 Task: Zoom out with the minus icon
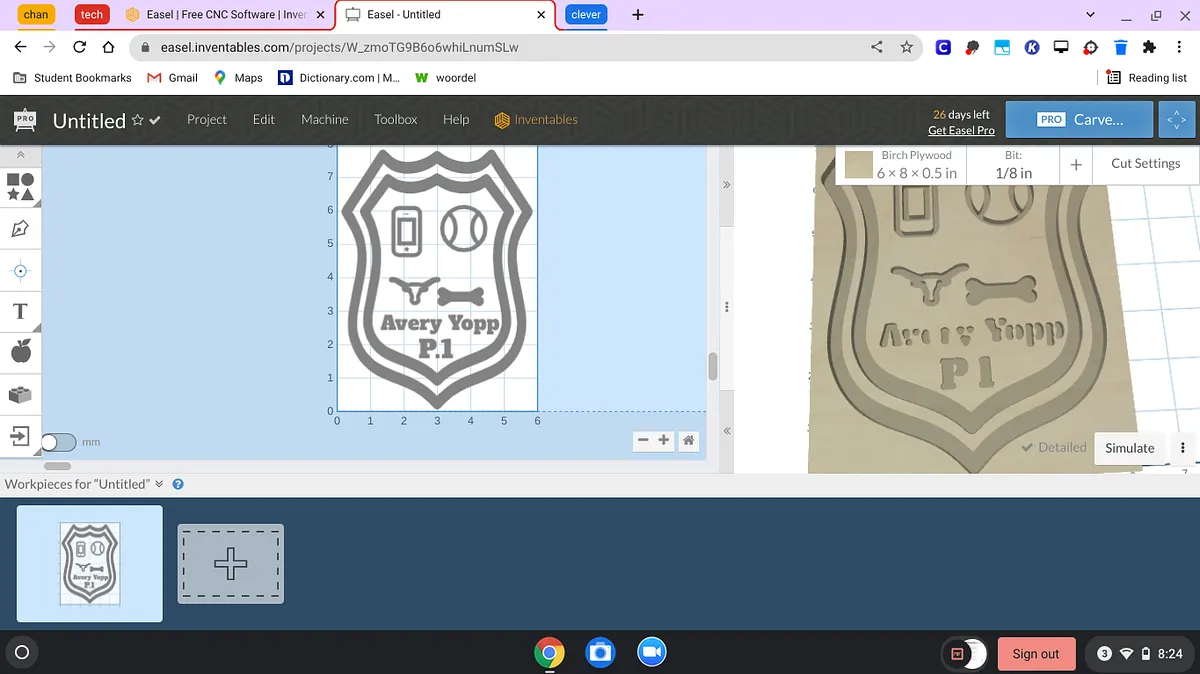click(643, 440)
